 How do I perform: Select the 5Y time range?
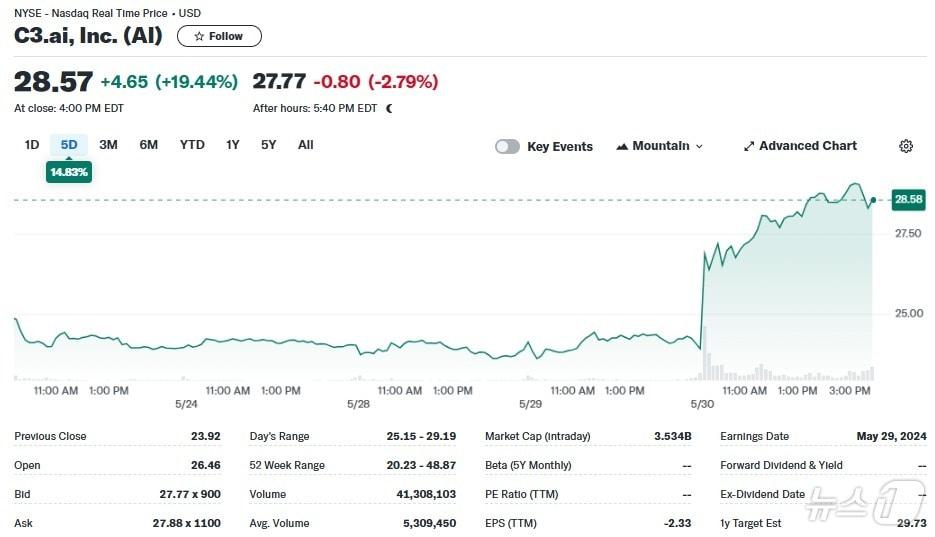pyautogui.click(x=269, y=145)
